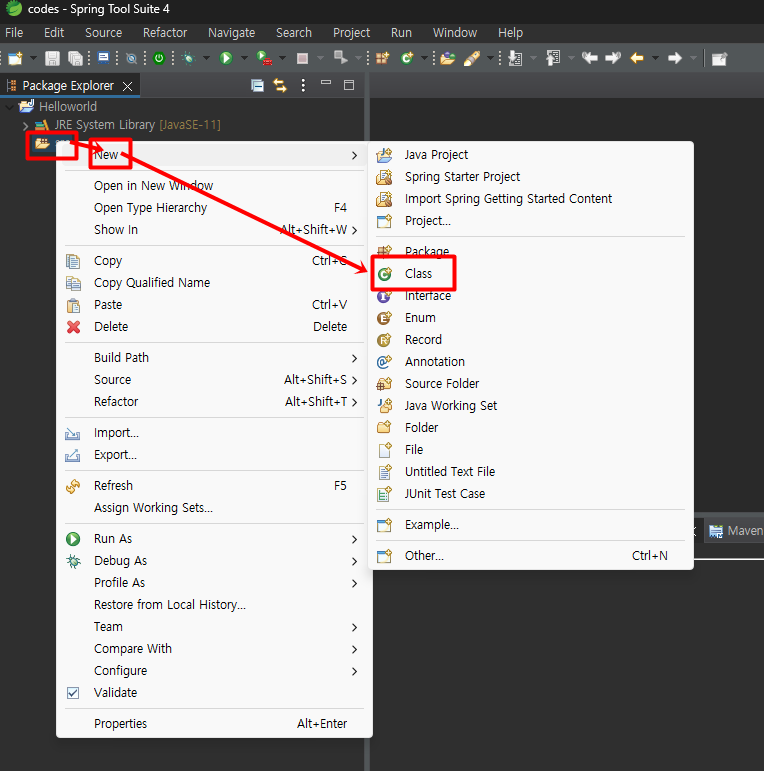Click the Boot Dashboard power icon

coord(159,59)
